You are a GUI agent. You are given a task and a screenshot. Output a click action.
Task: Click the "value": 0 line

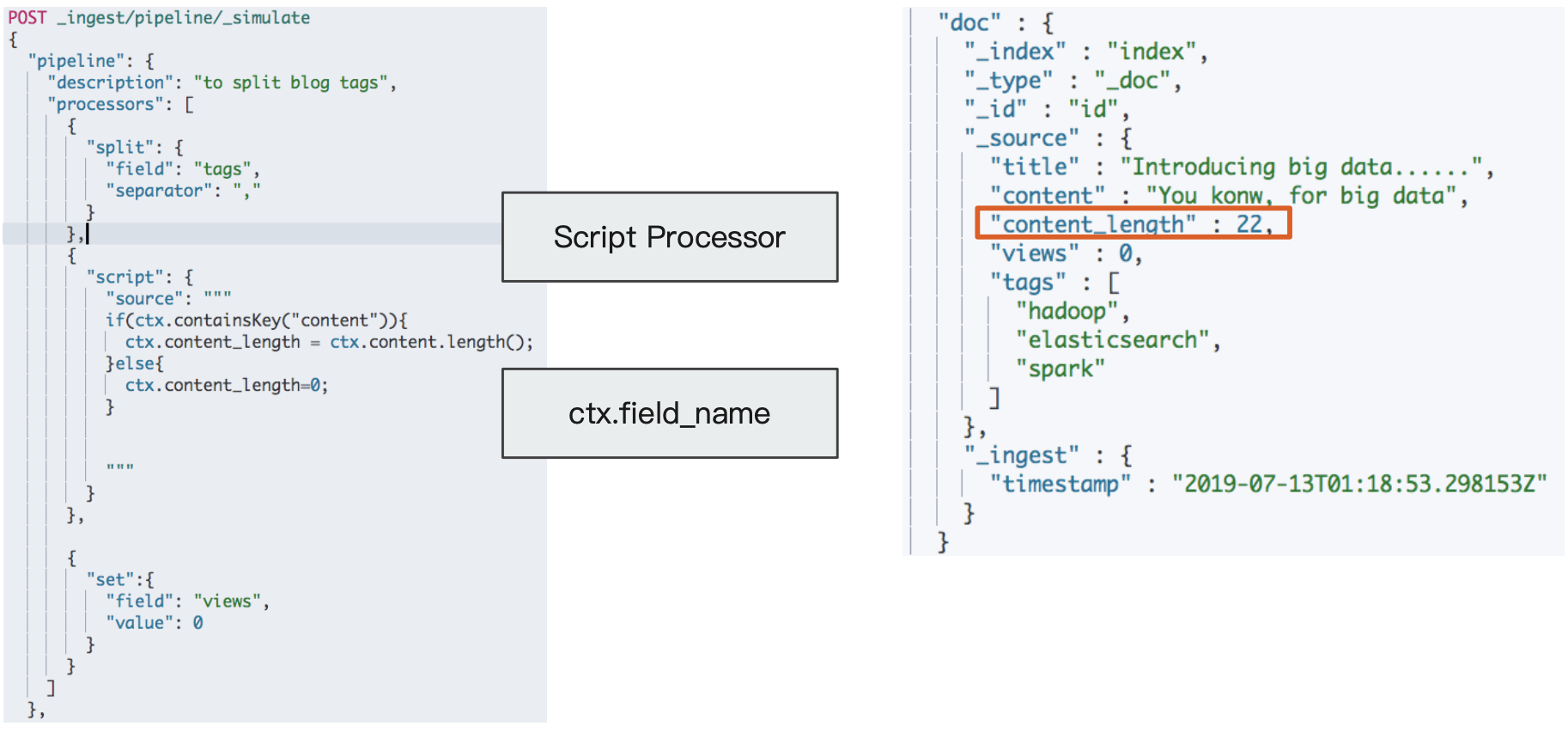pyautogui.click(x=155, y=623)
